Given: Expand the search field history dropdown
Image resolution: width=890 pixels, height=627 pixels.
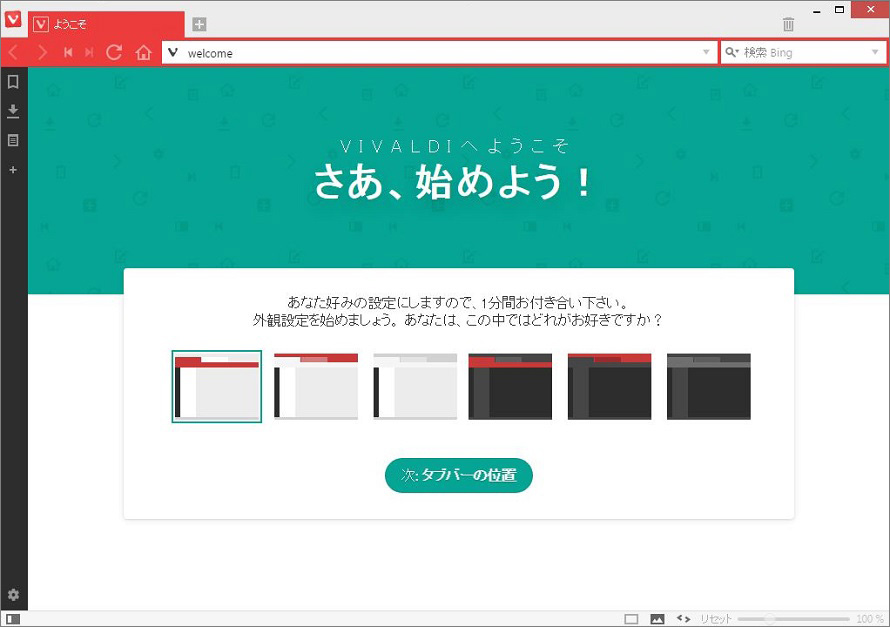Looking at the screenshot, I should [875, 52].
